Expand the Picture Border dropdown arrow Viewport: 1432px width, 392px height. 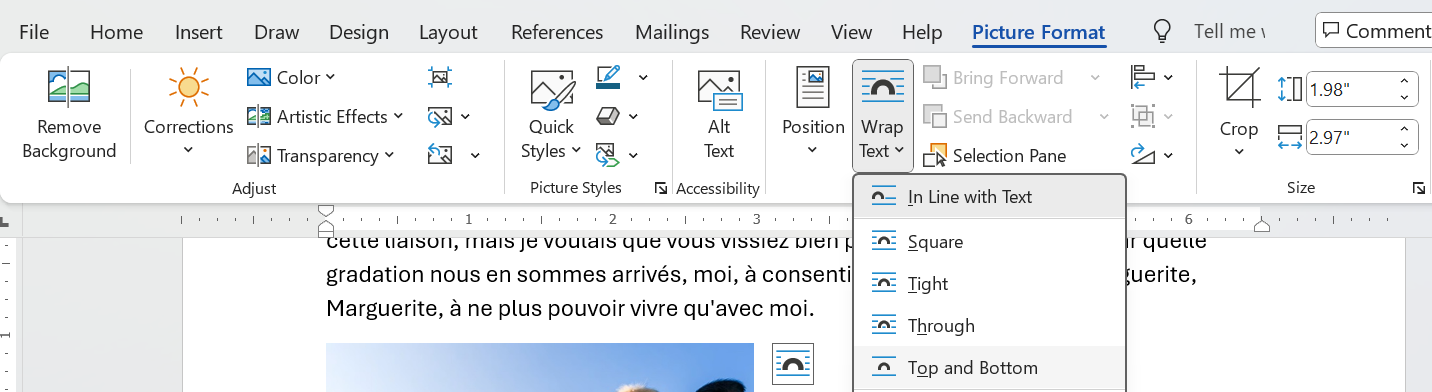coord(643,78)
